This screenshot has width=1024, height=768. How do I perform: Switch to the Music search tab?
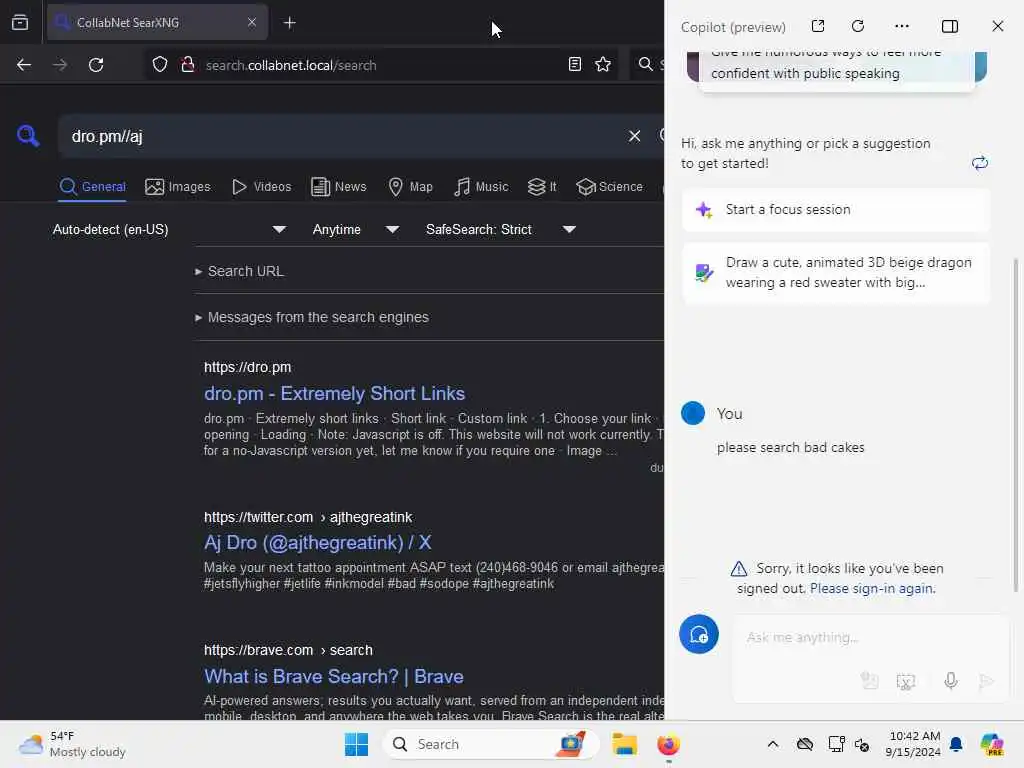pos(481,187)
